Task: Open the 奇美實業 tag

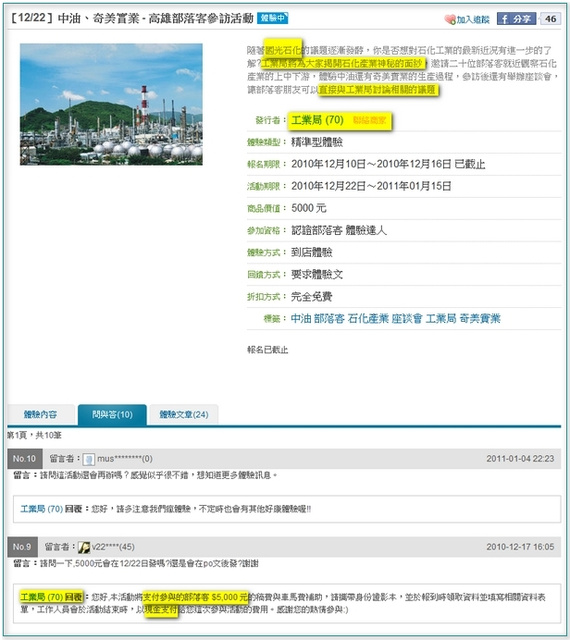Action: 480,318
